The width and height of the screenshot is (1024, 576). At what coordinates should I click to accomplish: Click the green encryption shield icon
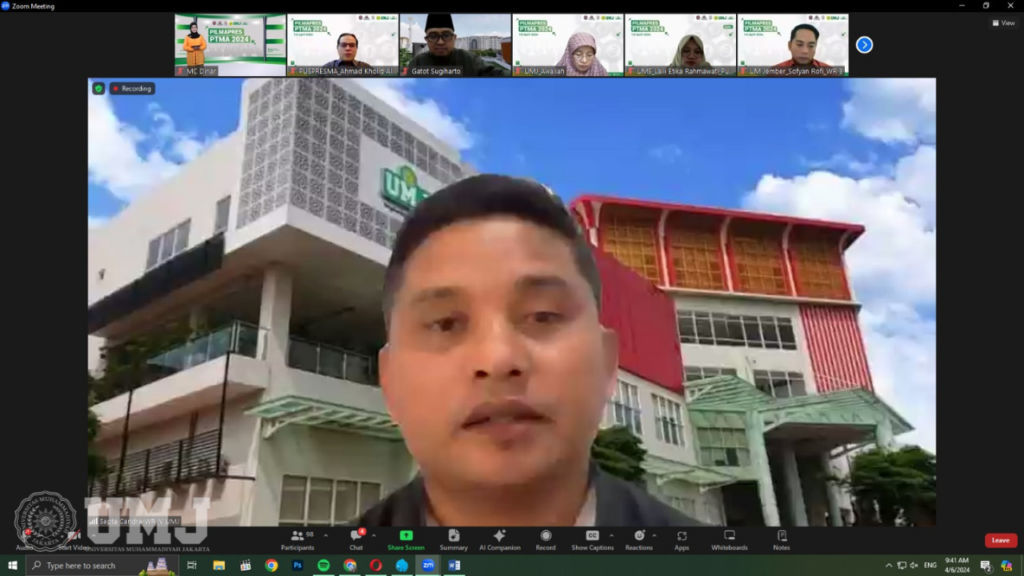point(99,88)
